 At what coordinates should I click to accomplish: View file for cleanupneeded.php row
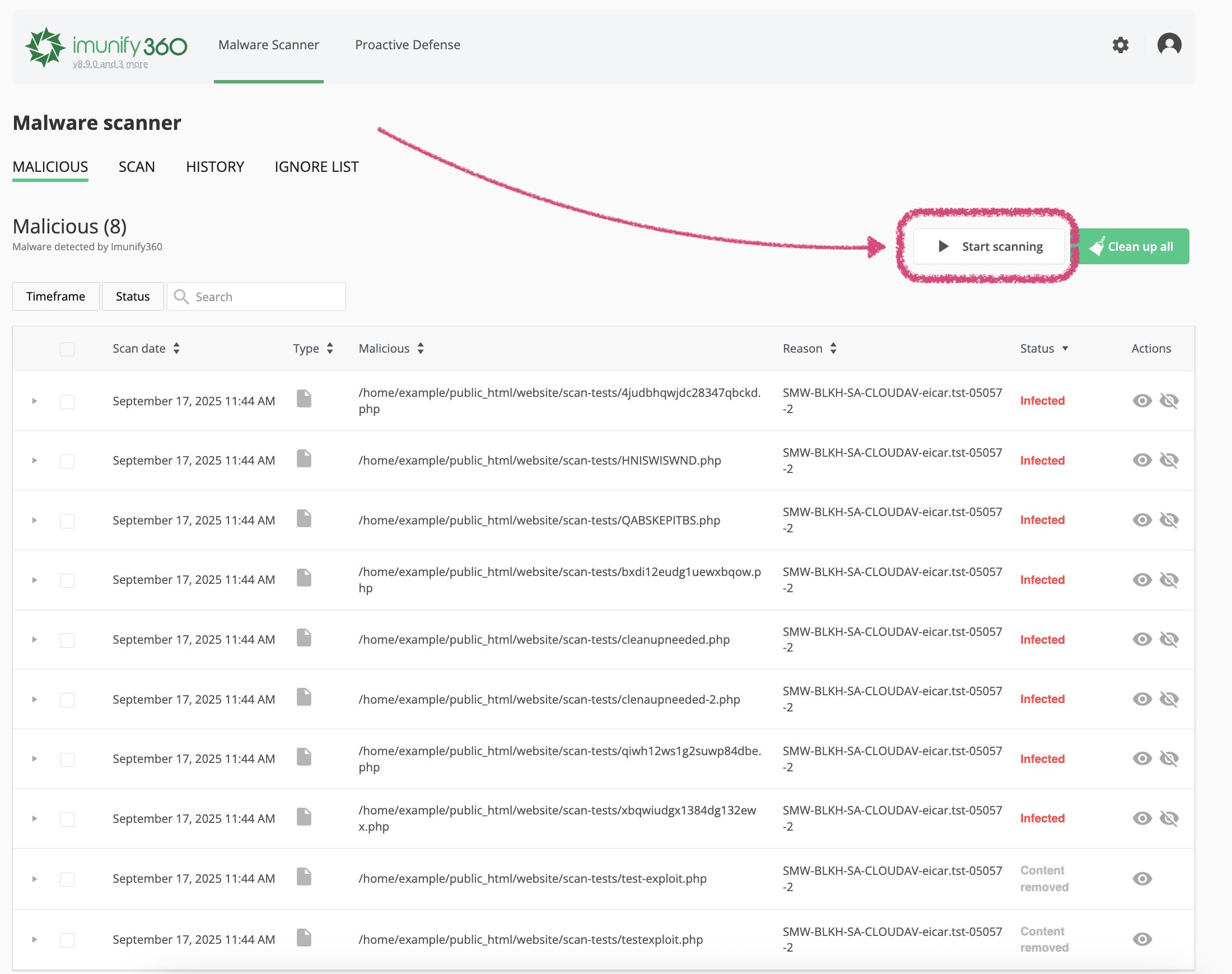coord(1142,639)
